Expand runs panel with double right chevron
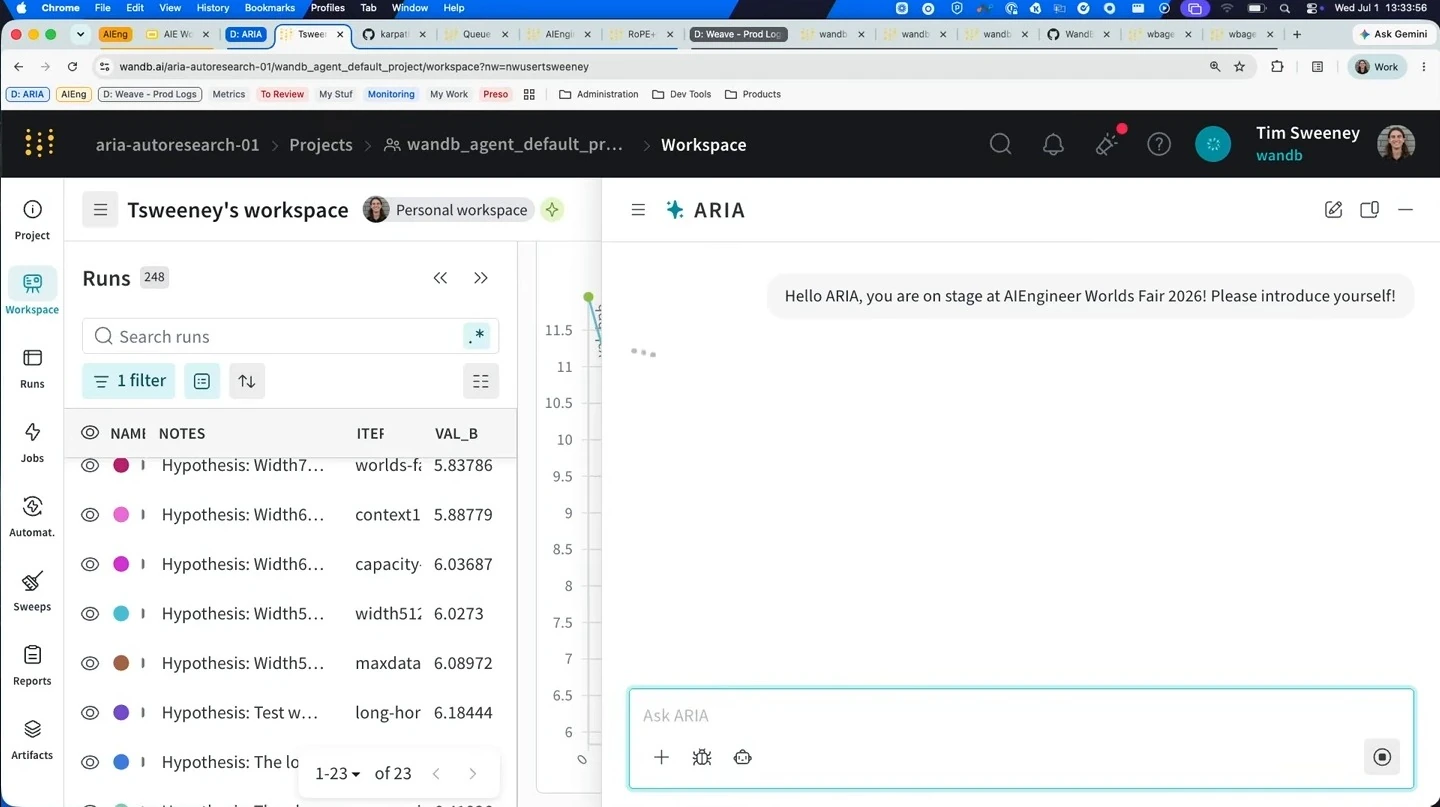This screenshot has height=807, width=1440. 481,278
